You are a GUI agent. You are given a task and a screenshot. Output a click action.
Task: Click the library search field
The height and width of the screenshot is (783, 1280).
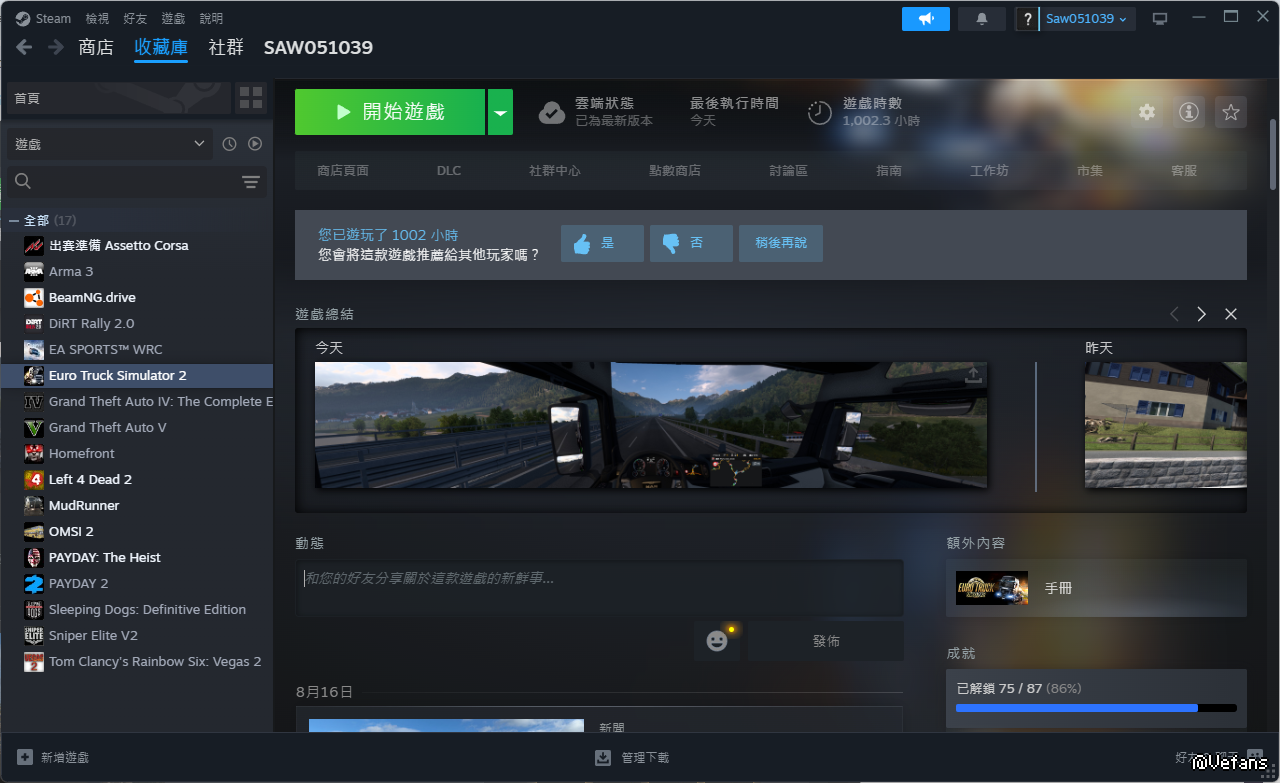[122, 181]
